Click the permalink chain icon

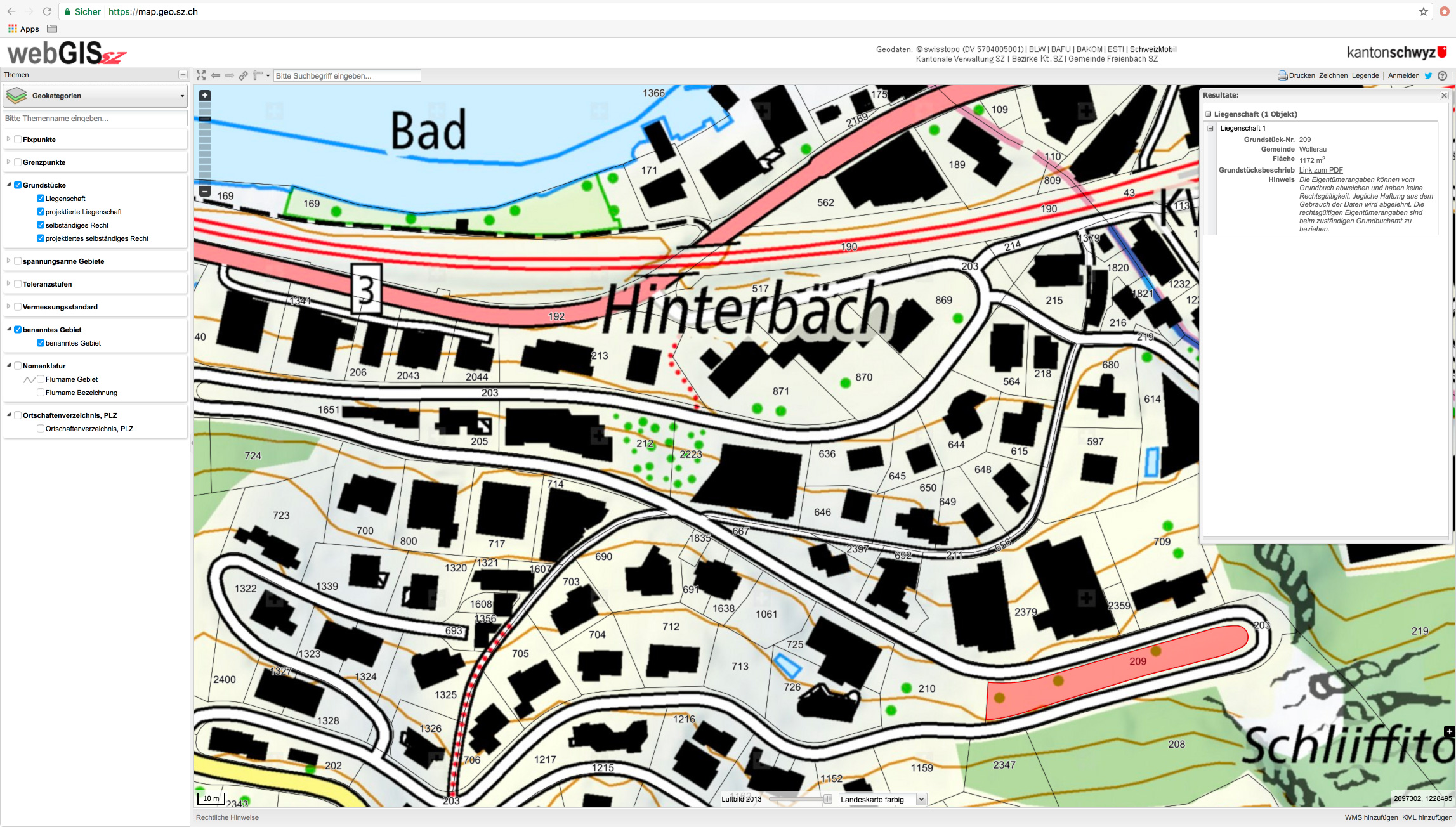click(243, 75)
